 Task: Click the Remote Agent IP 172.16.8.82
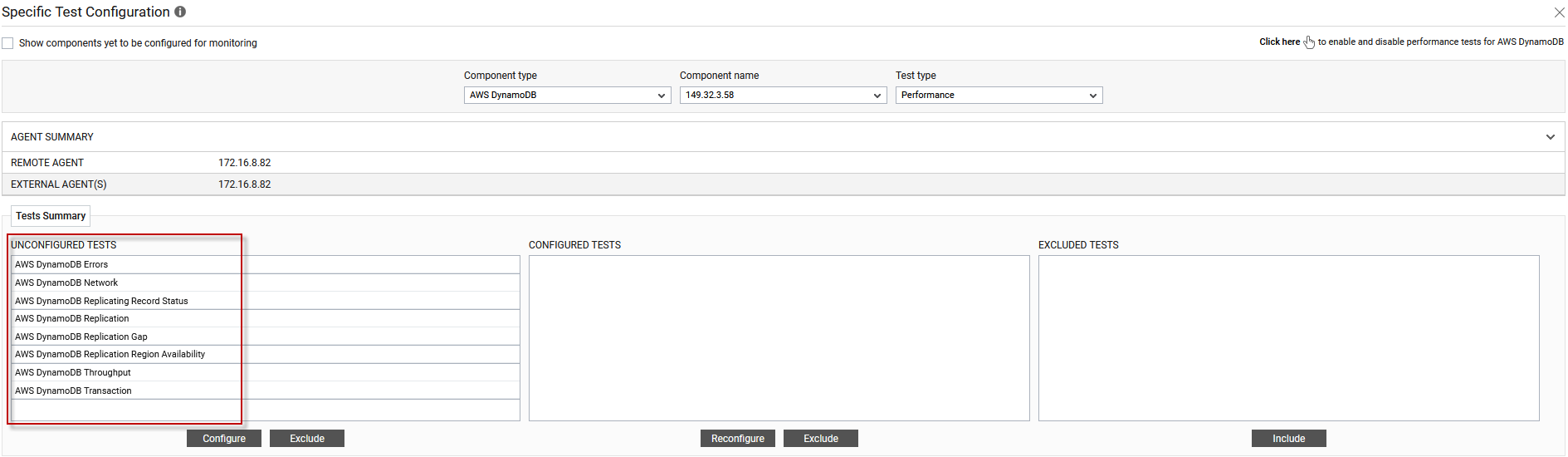tap(244, 163)
